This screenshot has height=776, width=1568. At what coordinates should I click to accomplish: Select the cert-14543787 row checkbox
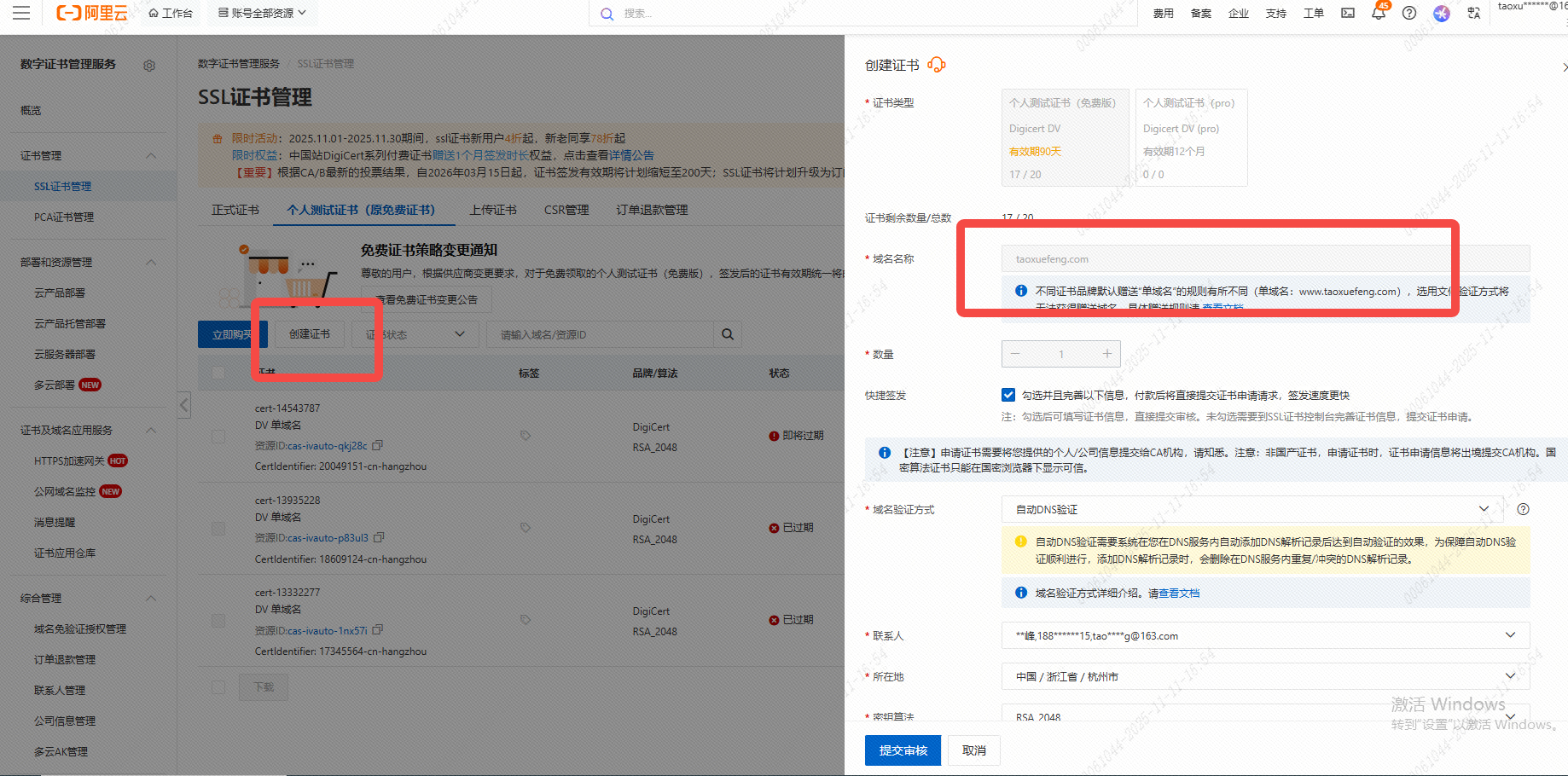[x=218, y=437]
